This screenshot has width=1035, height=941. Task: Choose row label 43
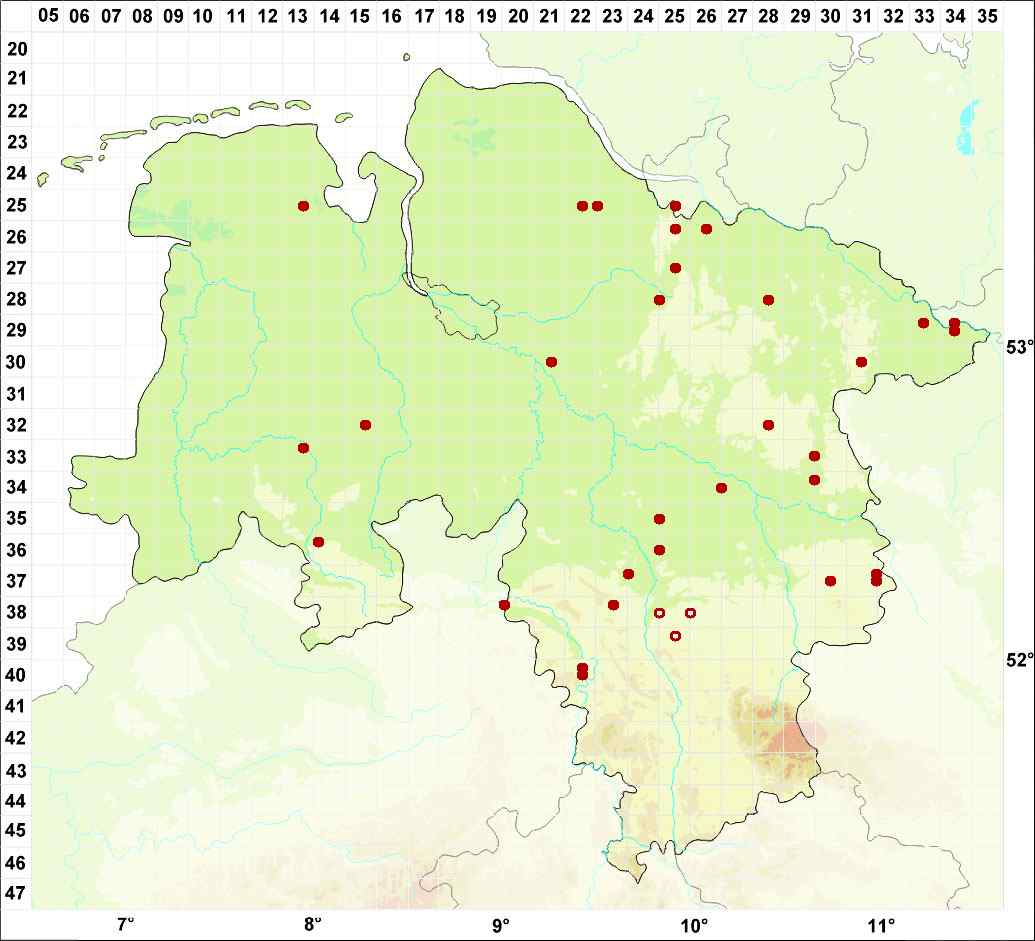pyautogui.click(x=17, y=770)
